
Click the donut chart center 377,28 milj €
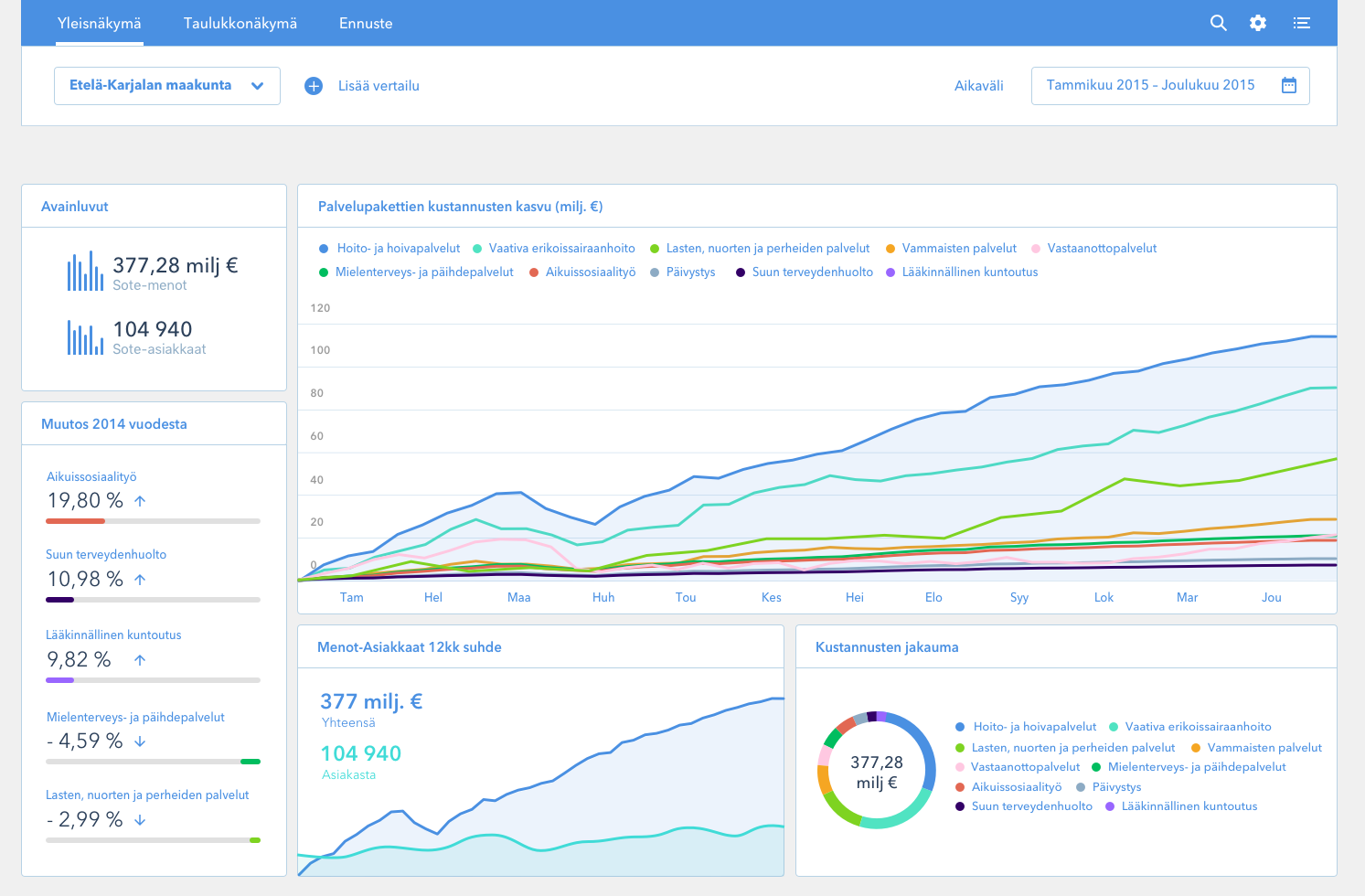point(876,772)
